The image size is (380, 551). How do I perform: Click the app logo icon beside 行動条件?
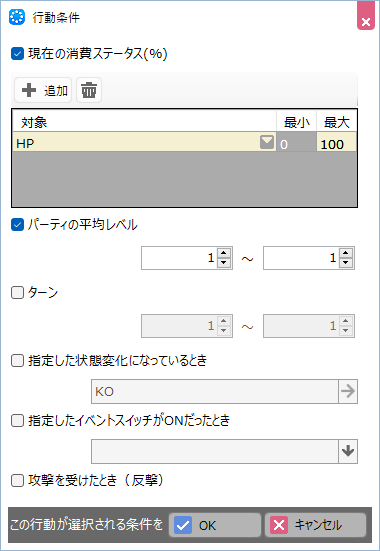pos(17,17)
